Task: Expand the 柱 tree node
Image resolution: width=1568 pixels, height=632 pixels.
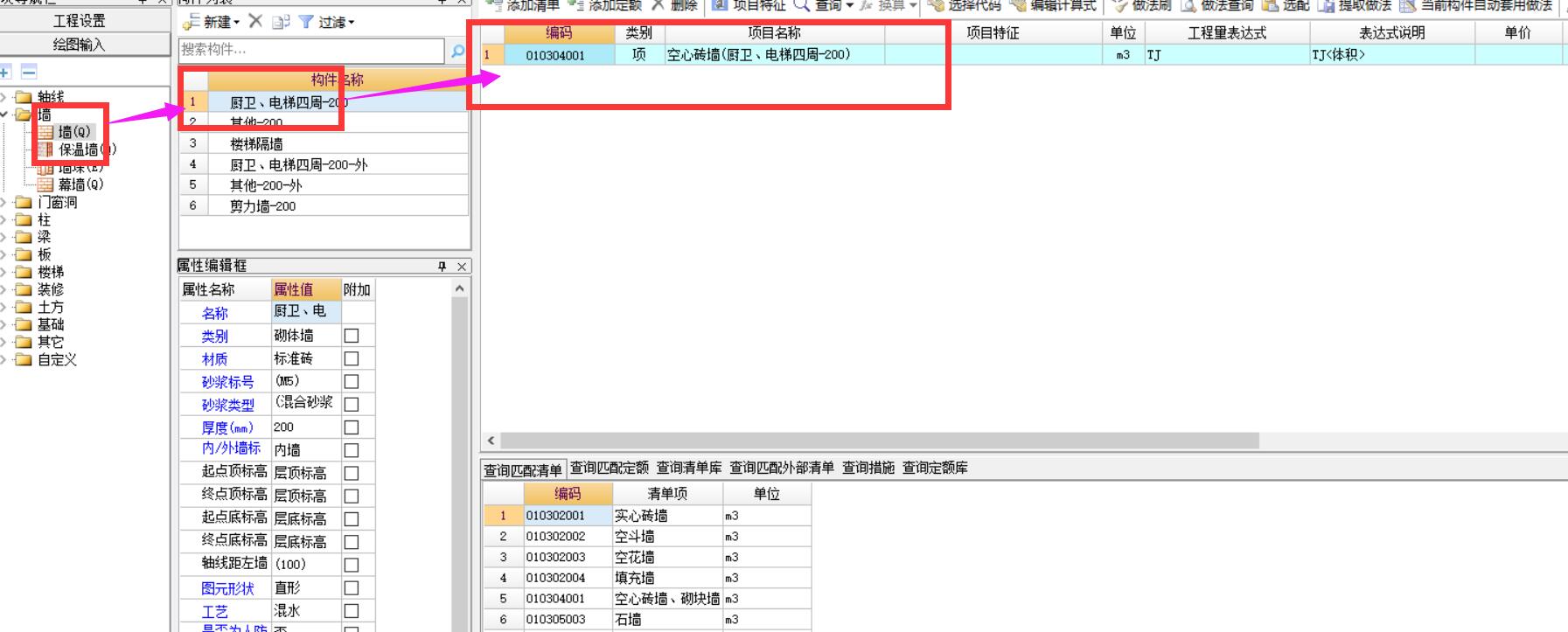Action: click(x=4, y=219)
